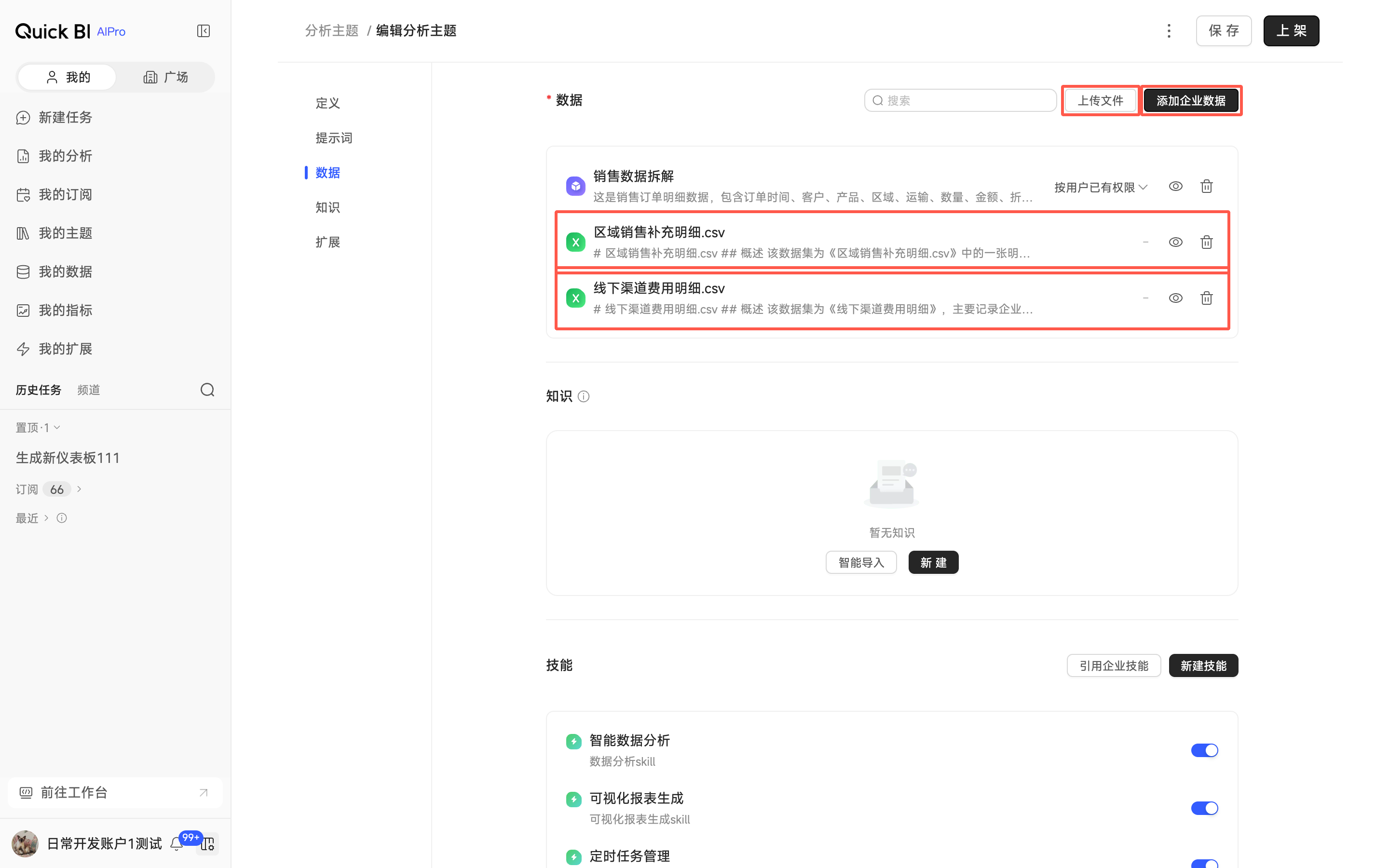Screen dimensions: 1389x868
Task: Collapse the left sidebar panel icon
Action: pos(203,31)
